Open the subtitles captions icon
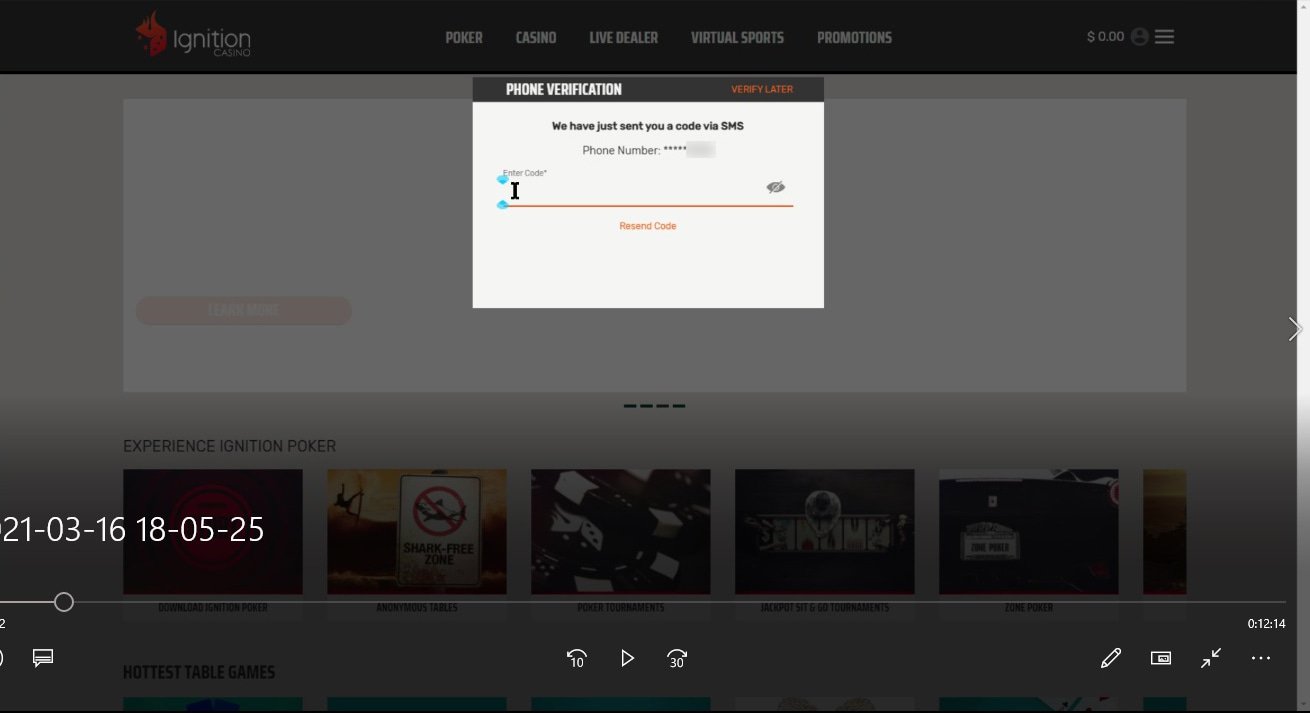Viewport: 1310px width, 713px height. pos(43,658)
